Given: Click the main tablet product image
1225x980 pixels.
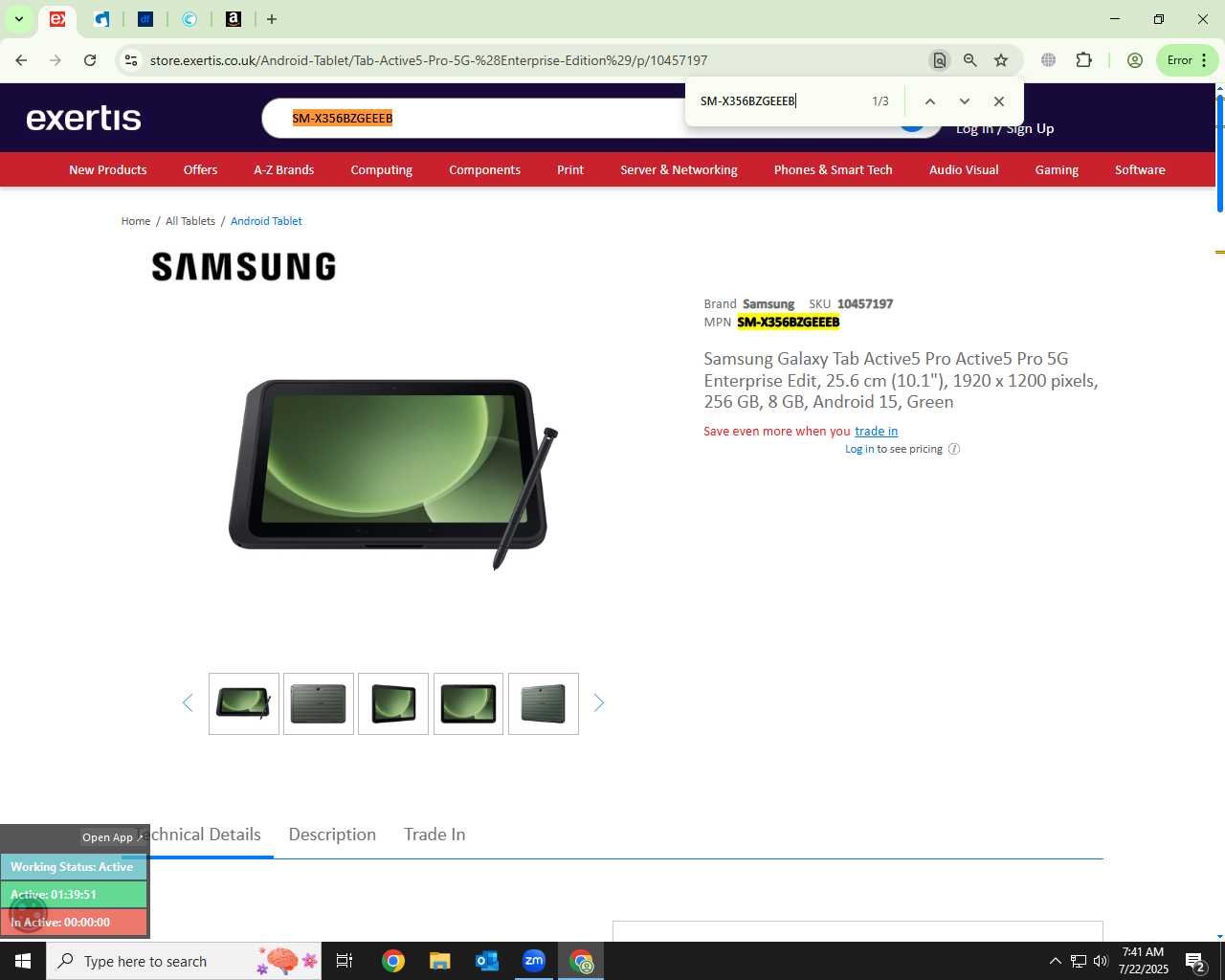Looking at the screenshot, I should 392,474.
